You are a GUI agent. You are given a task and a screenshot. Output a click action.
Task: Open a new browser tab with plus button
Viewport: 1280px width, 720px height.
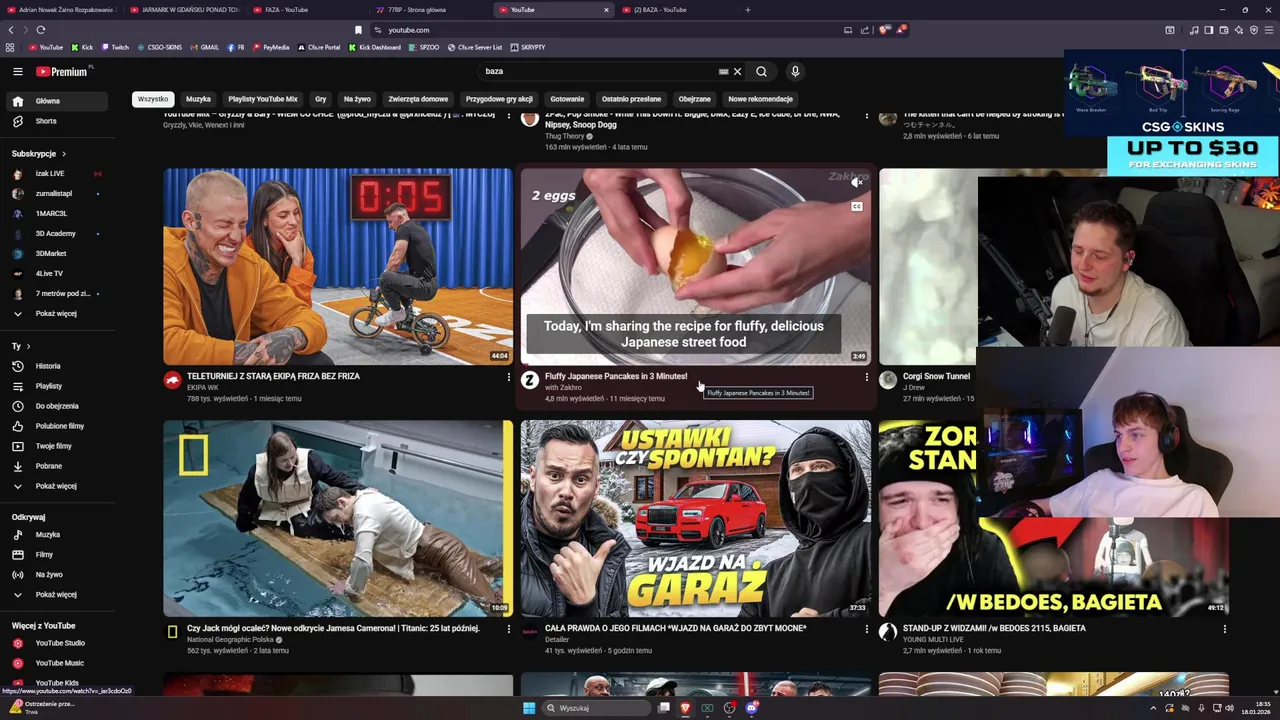point(748,10)
